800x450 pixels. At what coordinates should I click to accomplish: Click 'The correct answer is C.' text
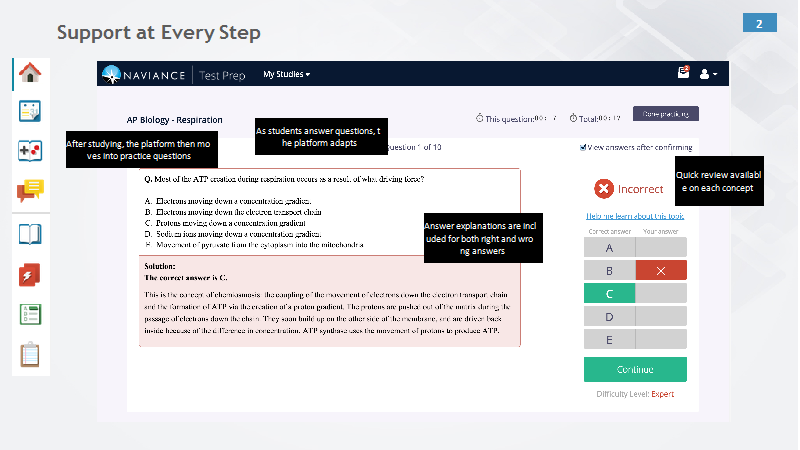point(186,278)
